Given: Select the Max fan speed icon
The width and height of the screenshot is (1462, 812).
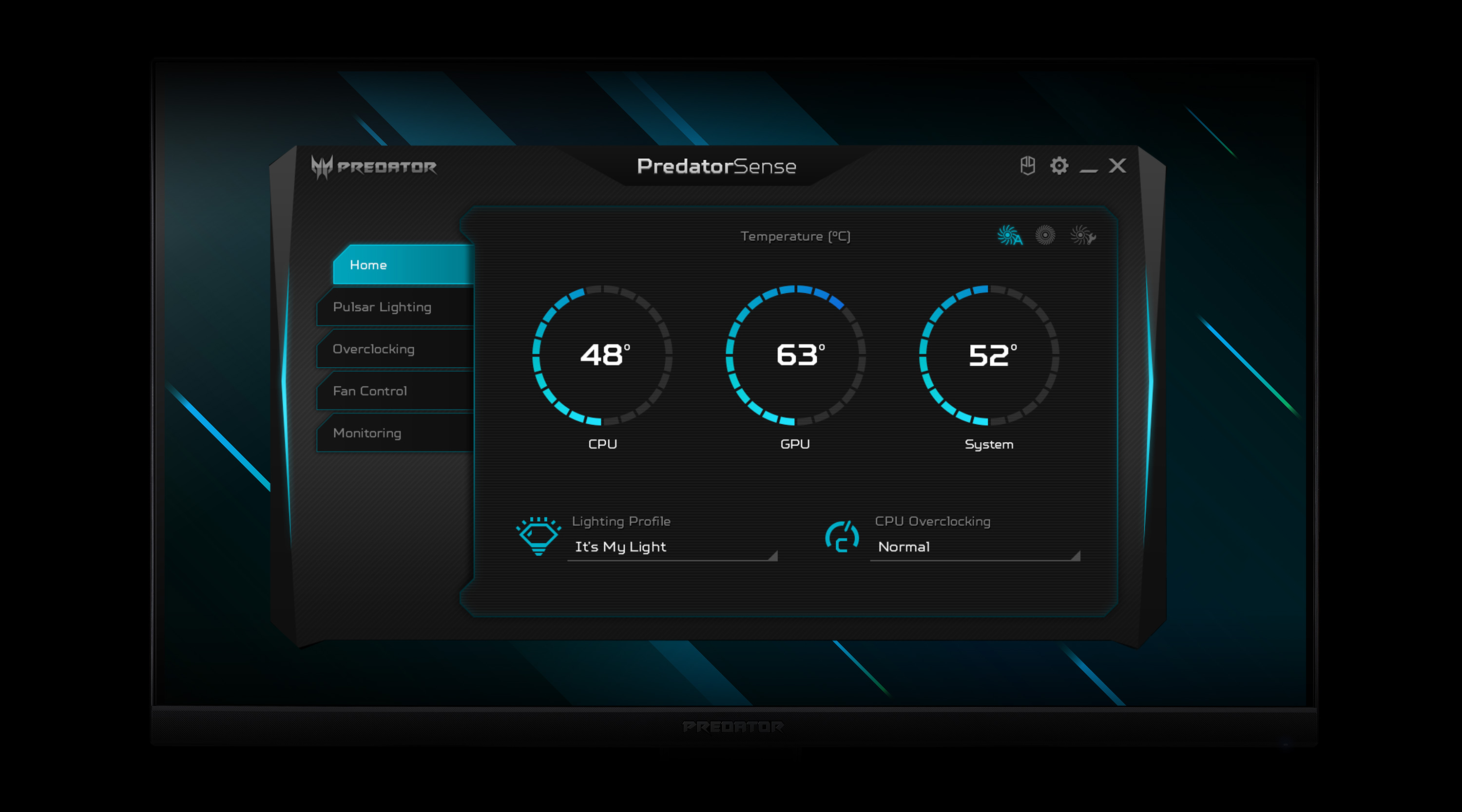Looking at the screenshot, I should (x=1045, y=235).
